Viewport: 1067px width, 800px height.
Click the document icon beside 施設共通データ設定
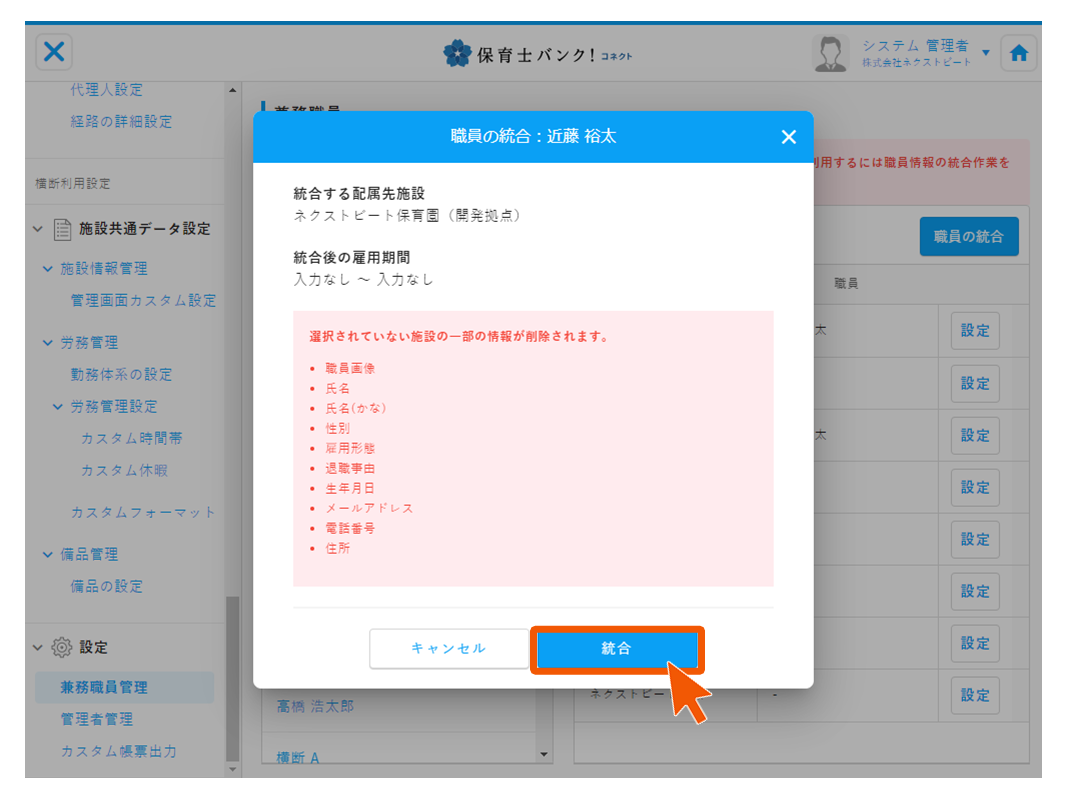pyautogui.click(x=62, y=229)
